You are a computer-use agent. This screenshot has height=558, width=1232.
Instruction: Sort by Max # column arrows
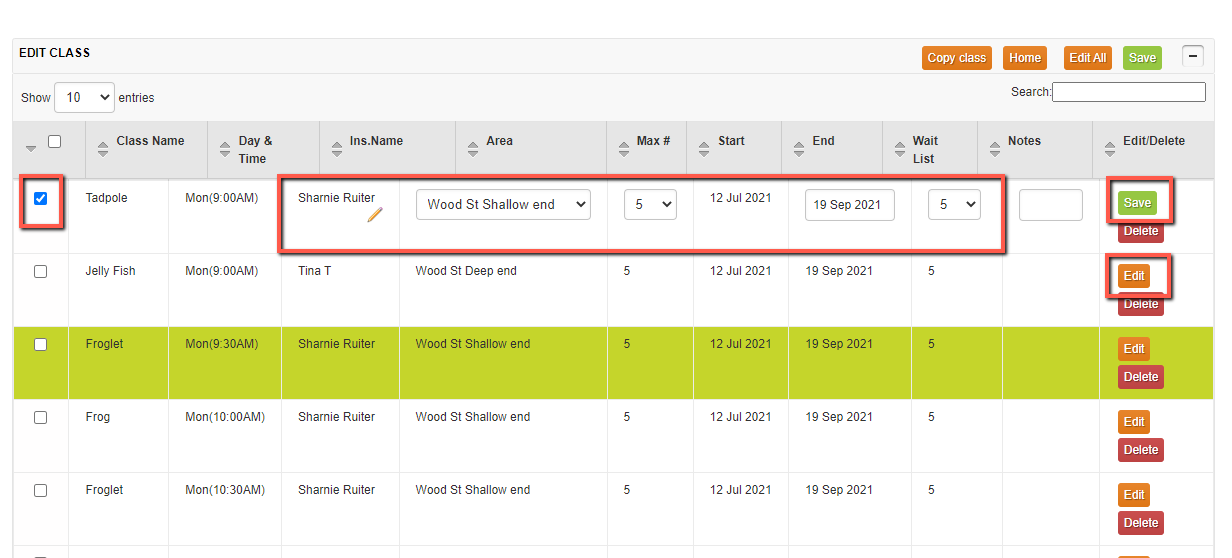(624, 149)
